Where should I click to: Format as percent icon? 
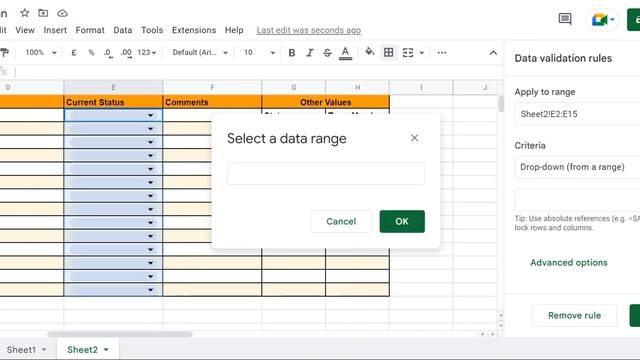click(91, 53)
